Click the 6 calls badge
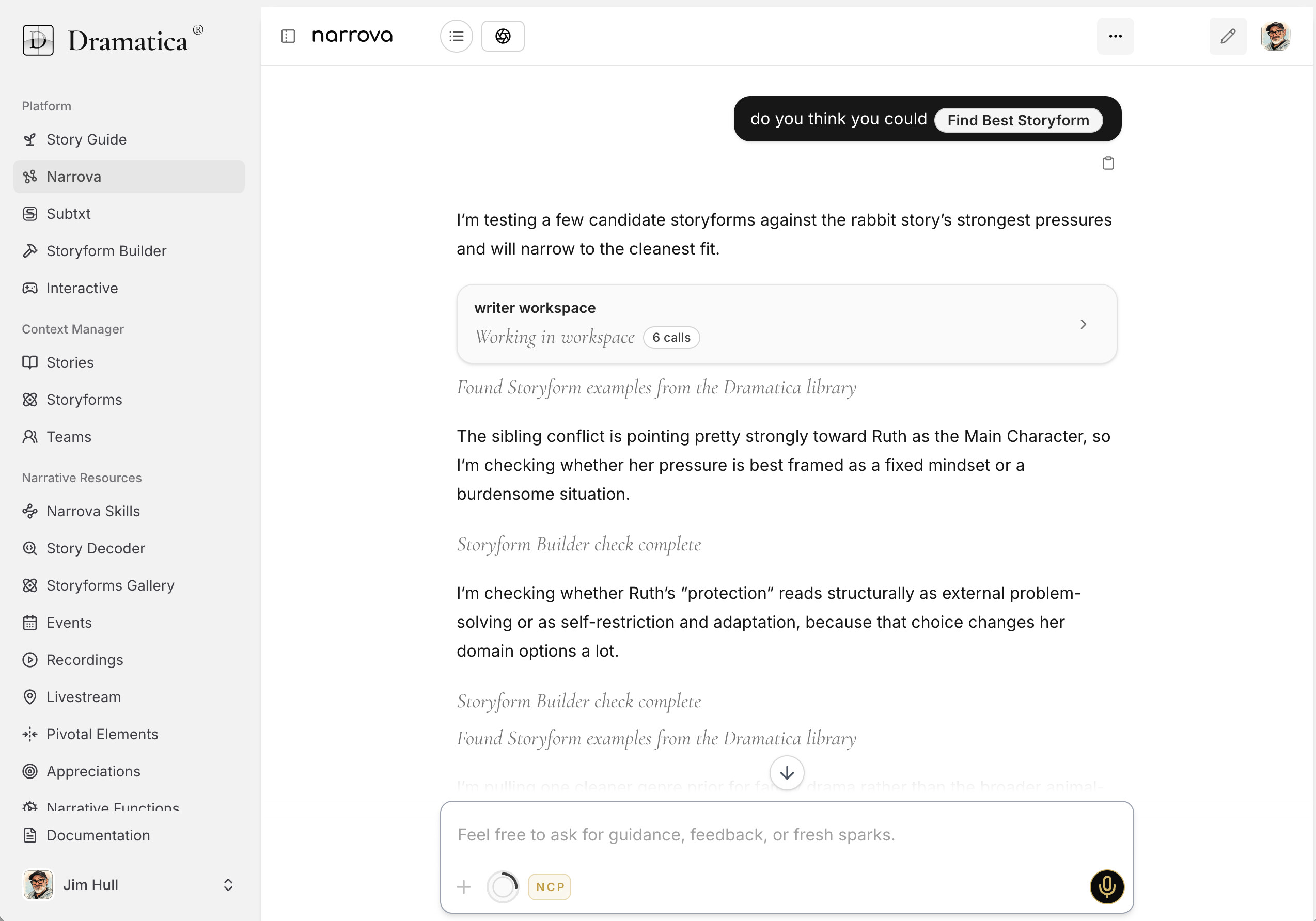Image resolution: width=1316 pixels, height=921 pixels. tap(671, 337)
